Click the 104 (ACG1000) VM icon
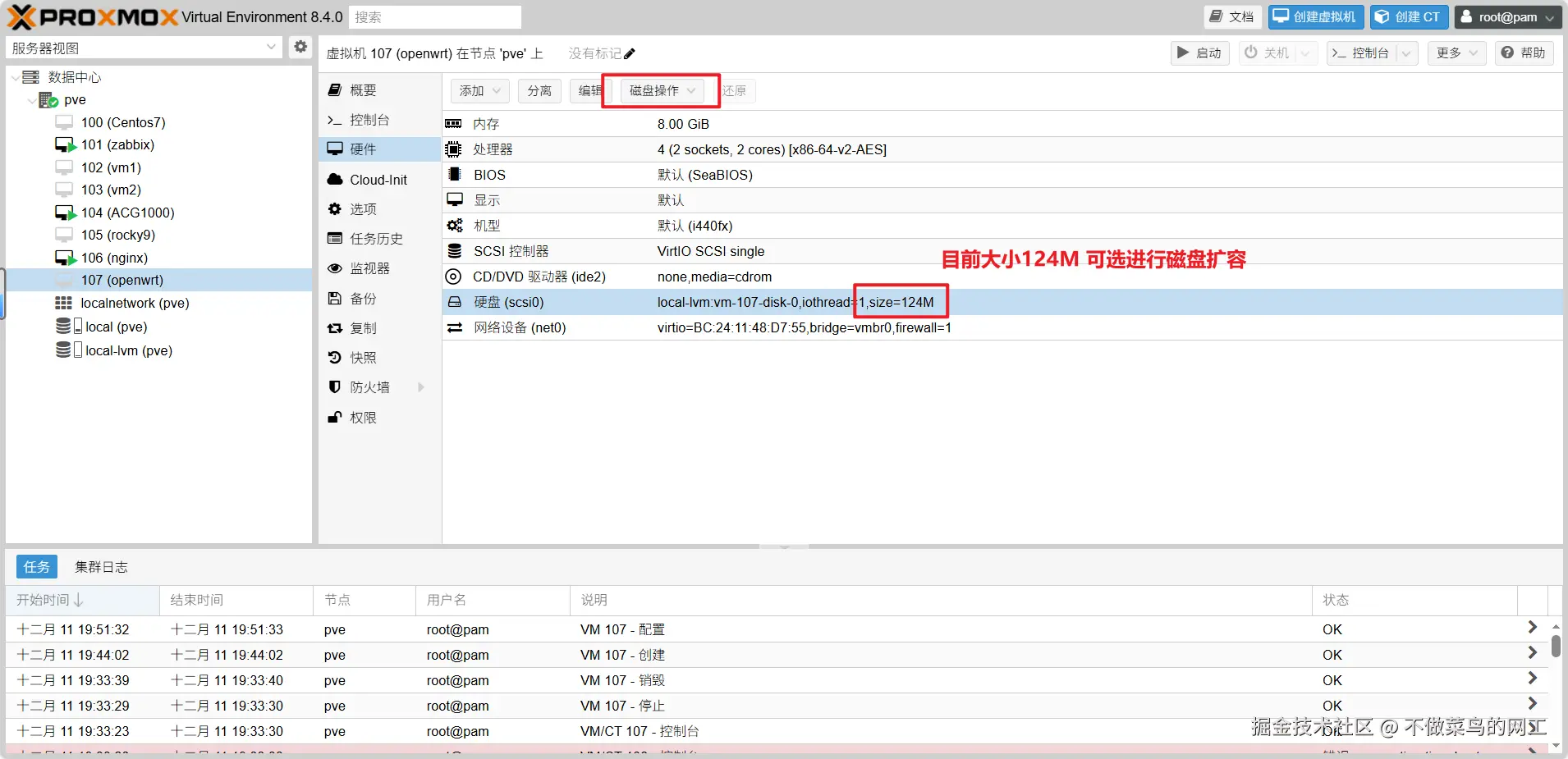This screenshot has width=1568, height=759. (65, 213)
